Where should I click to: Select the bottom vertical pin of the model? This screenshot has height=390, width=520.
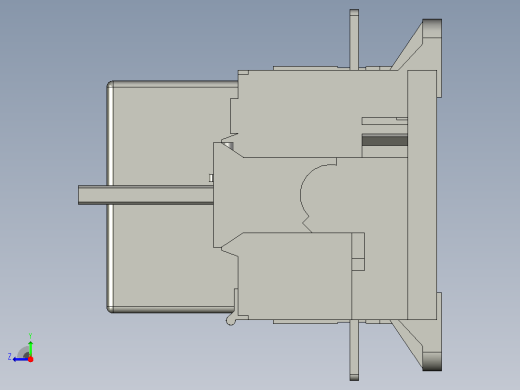[354, 350]
